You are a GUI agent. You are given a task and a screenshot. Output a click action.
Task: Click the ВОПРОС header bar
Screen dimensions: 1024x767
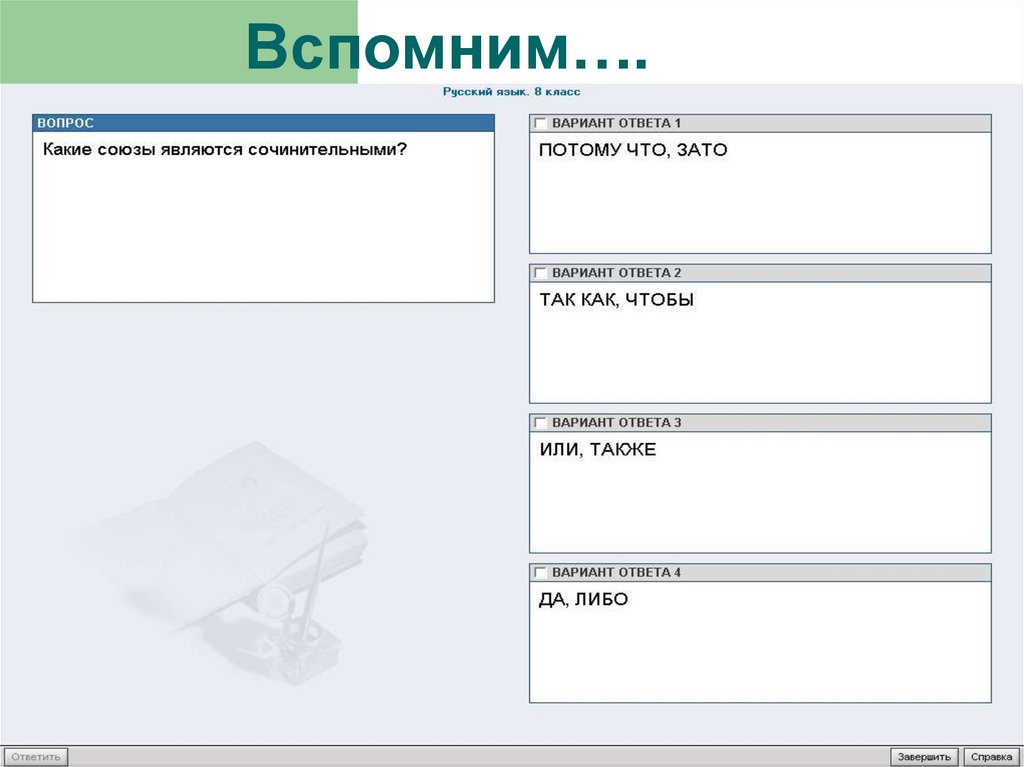262,122
